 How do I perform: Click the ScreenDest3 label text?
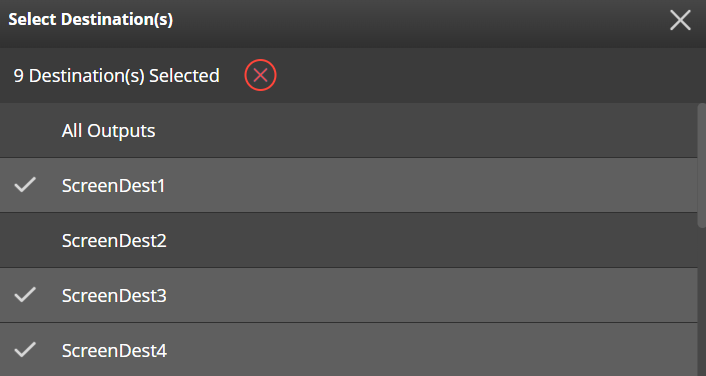point(114,295)
